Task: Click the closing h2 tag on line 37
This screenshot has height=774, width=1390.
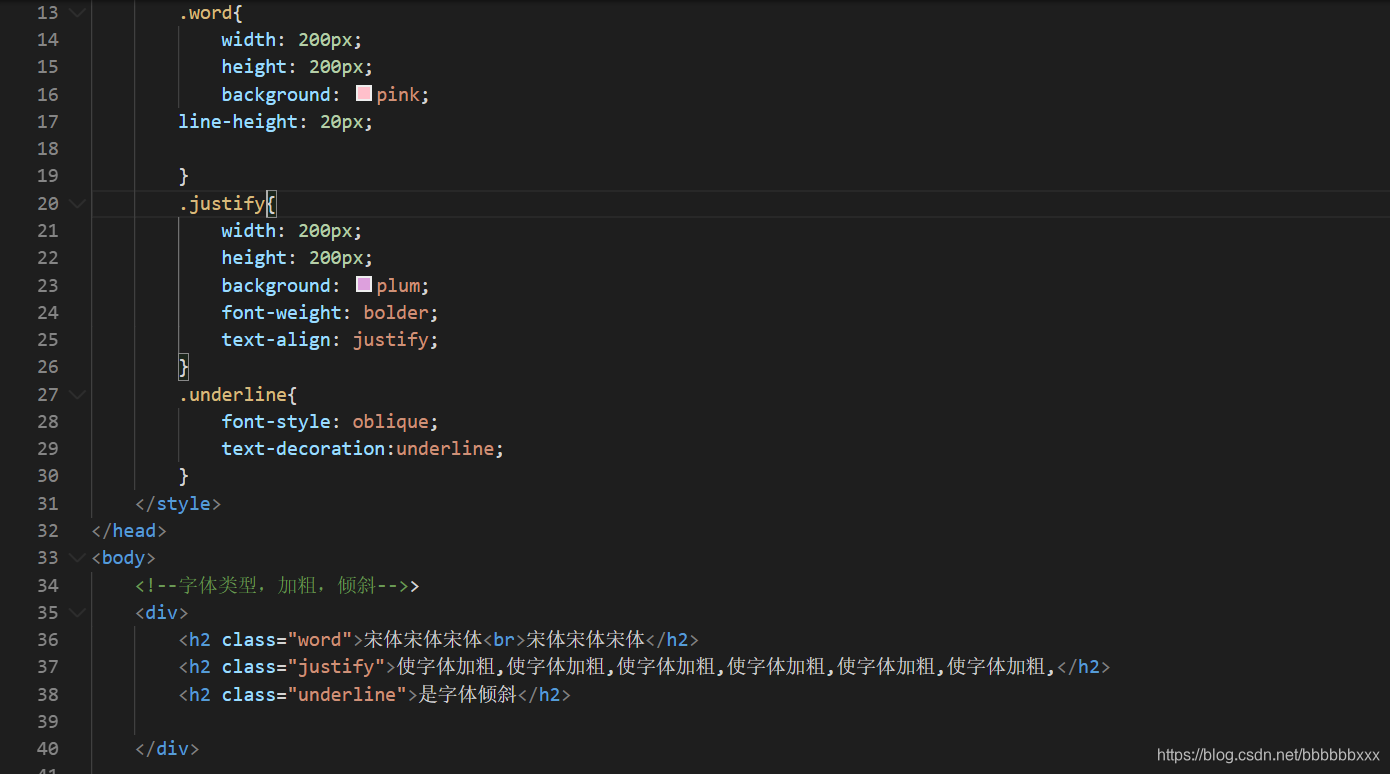Action: 1084,667
